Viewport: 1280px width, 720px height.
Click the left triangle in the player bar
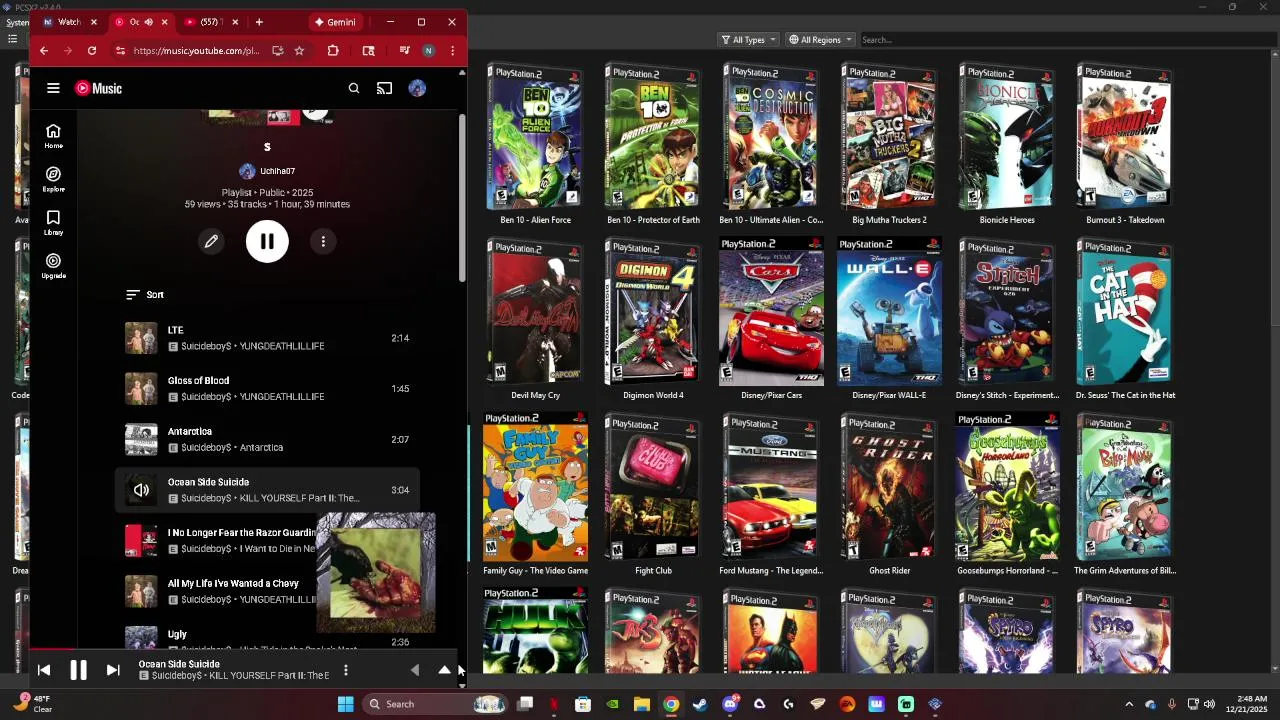point(415,670)
